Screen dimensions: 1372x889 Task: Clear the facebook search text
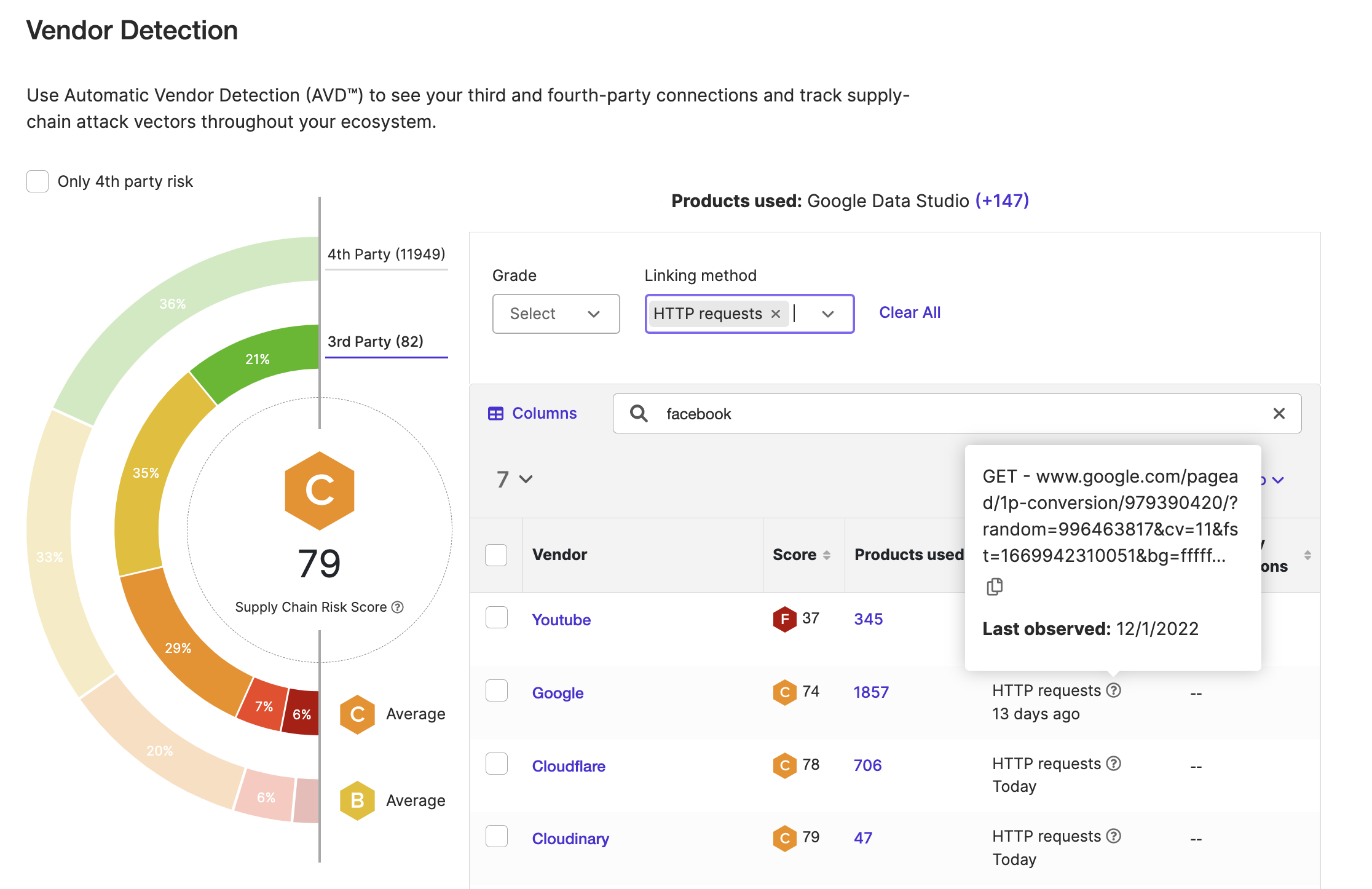(1279, 414)
